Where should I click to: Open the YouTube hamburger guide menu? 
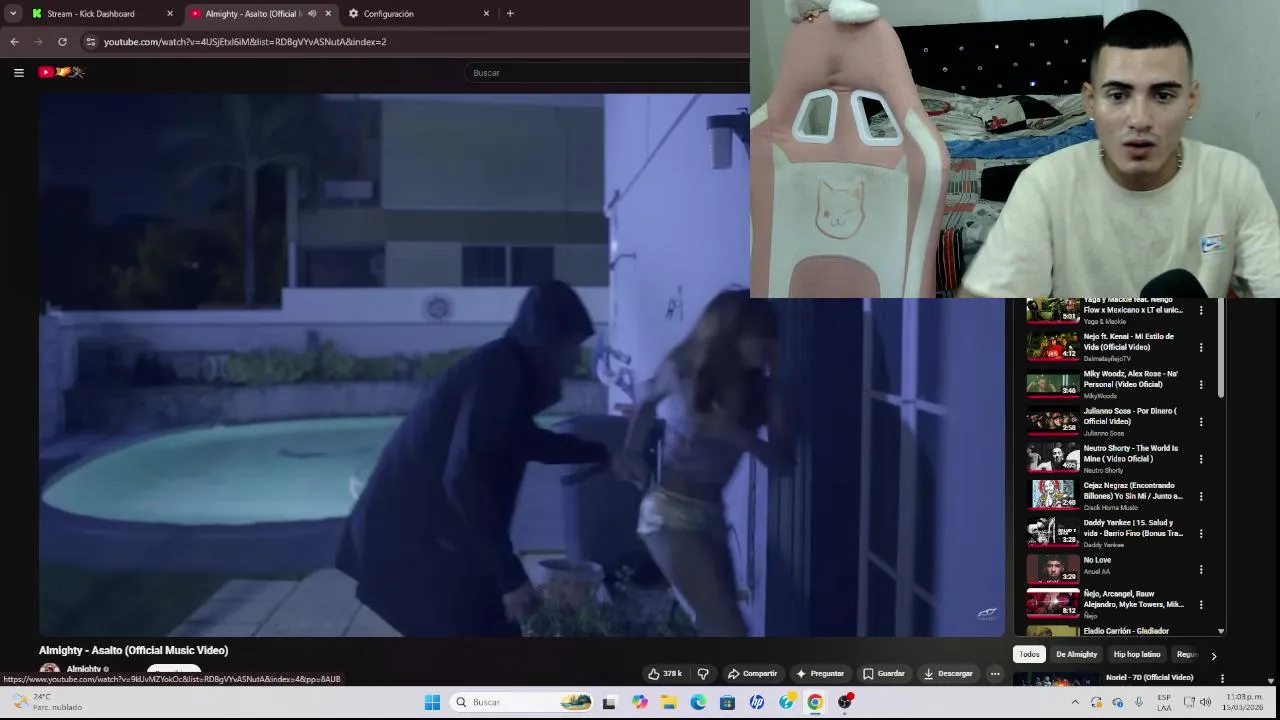click(18, 72)
